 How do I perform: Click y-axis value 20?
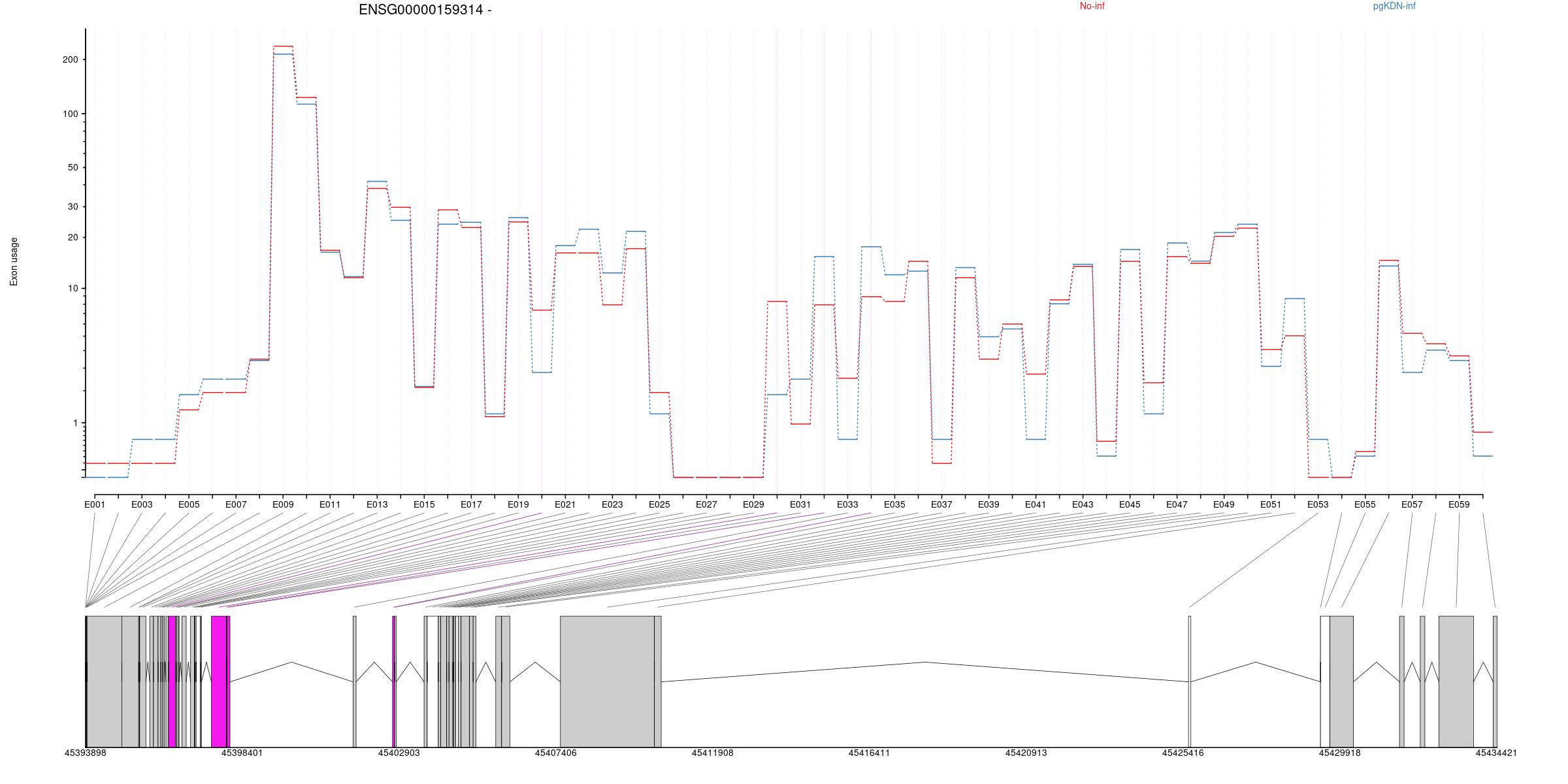[73, 237]
